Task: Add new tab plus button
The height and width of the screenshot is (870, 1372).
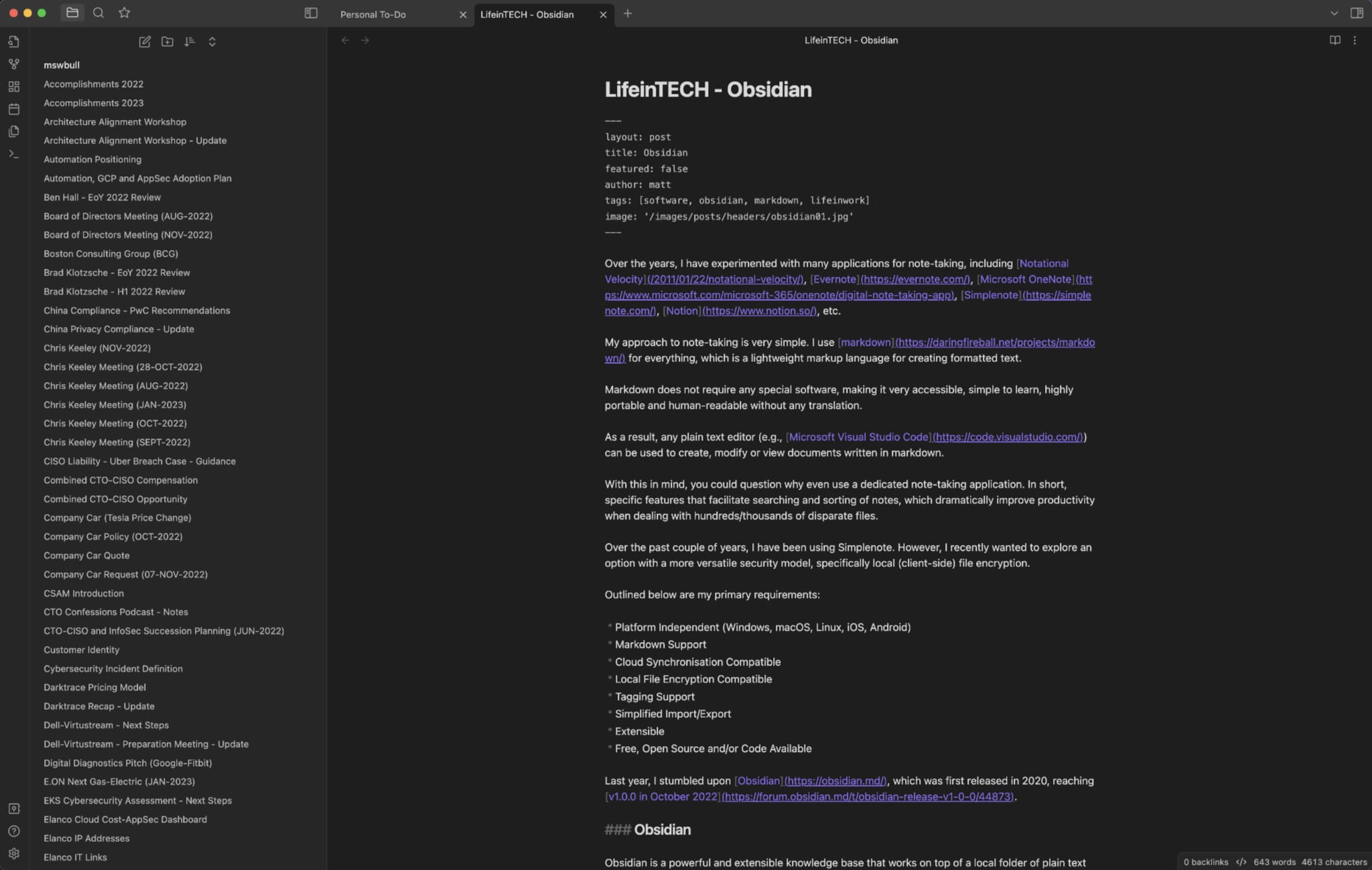Action: coord(628,13)
